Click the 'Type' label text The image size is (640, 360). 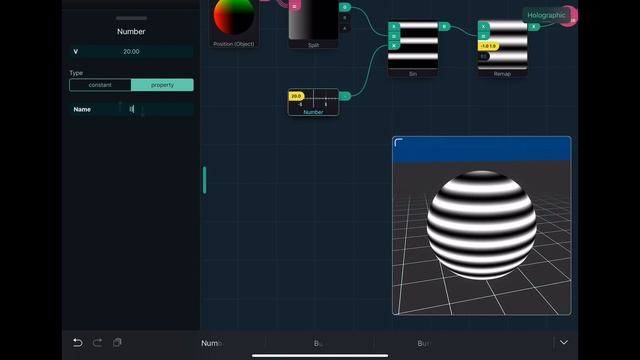pyautogui.click(x=76, y=73)
